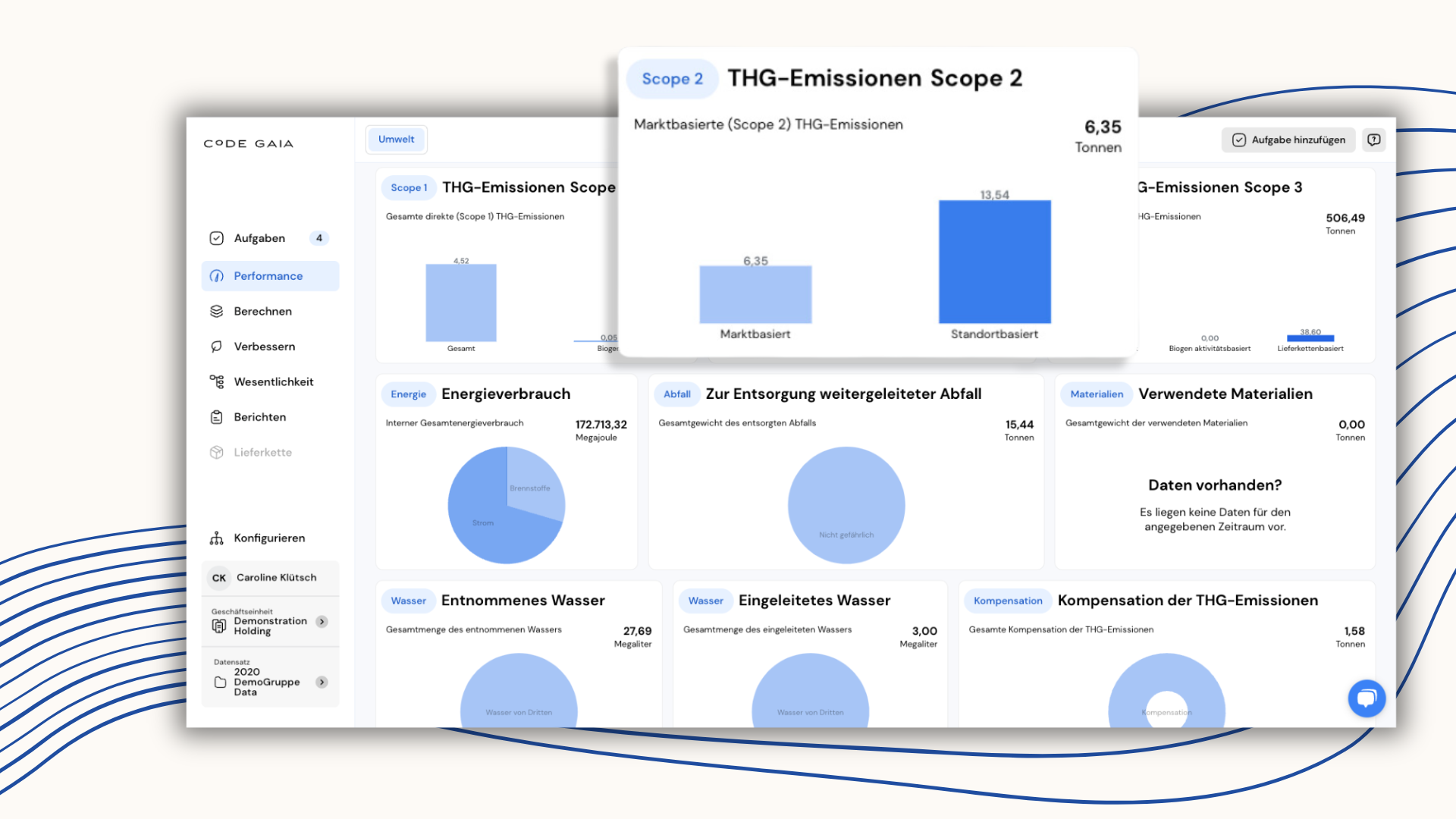
Task: Open the chat support bubble
Action: (x=1367, y=698)
